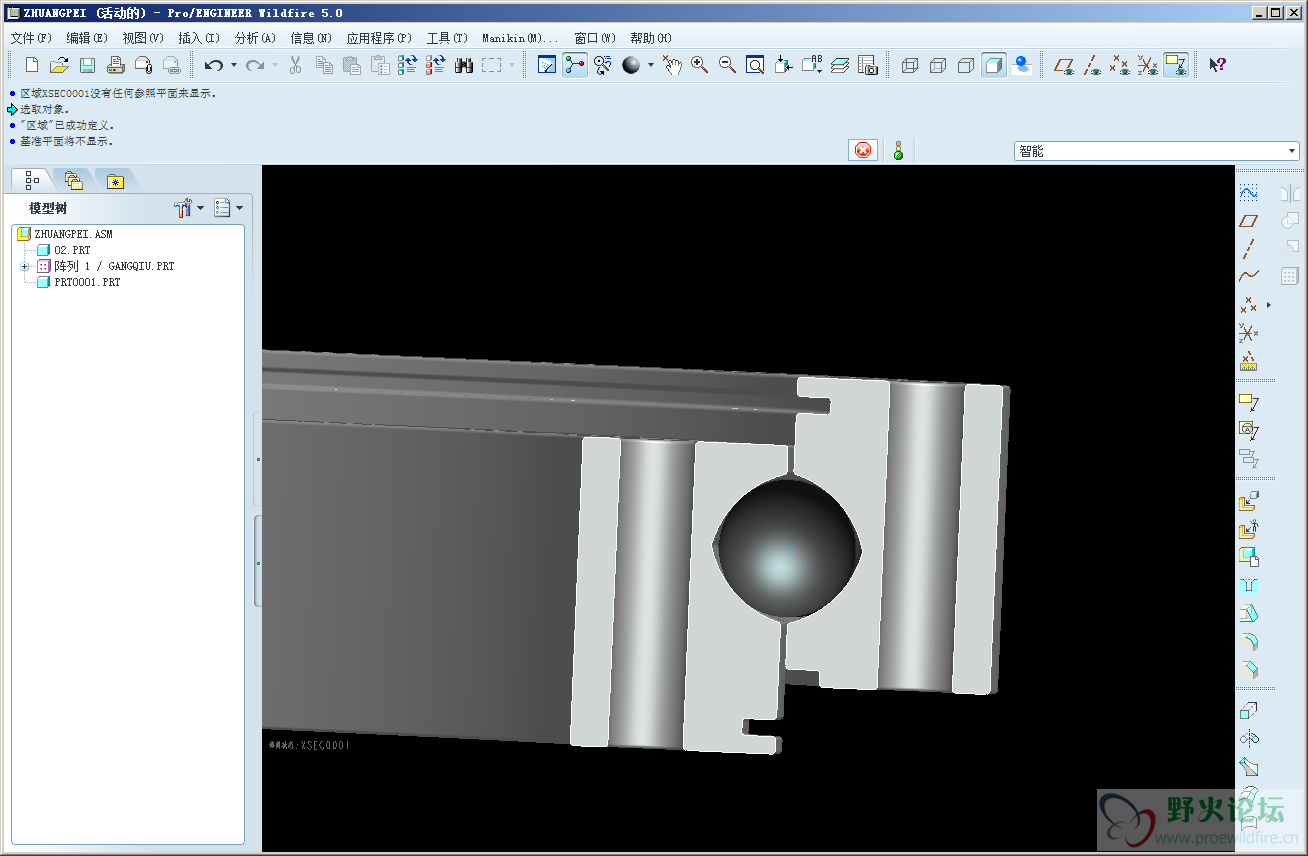Toggle annotation element display
The width and height of the screenshot is (1308, 856).
1176,65
